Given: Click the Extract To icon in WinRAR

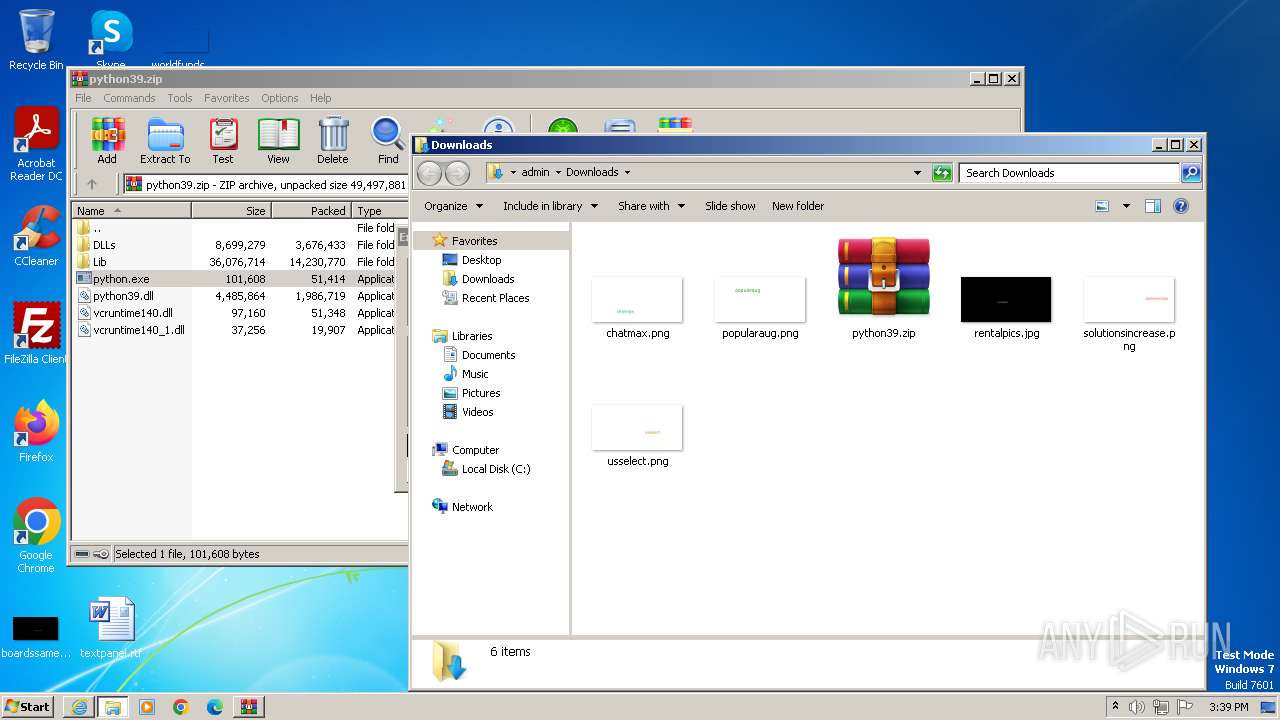Looking at the screenshot, I should click(x=165, y=140).
